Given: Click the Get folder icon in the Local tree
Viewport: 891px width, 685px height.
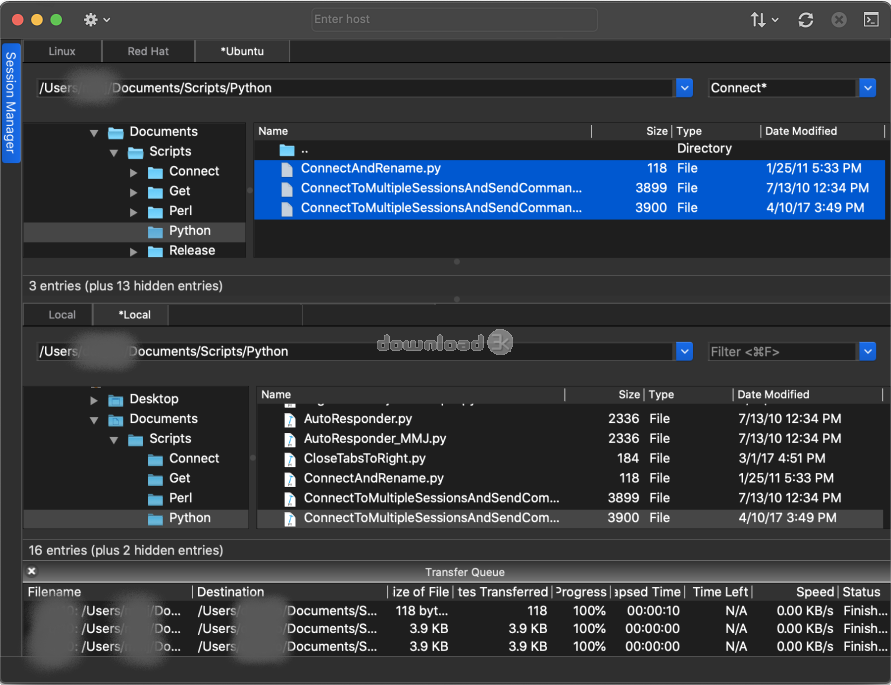Looking at the screenshot, I should coord(155,479).
